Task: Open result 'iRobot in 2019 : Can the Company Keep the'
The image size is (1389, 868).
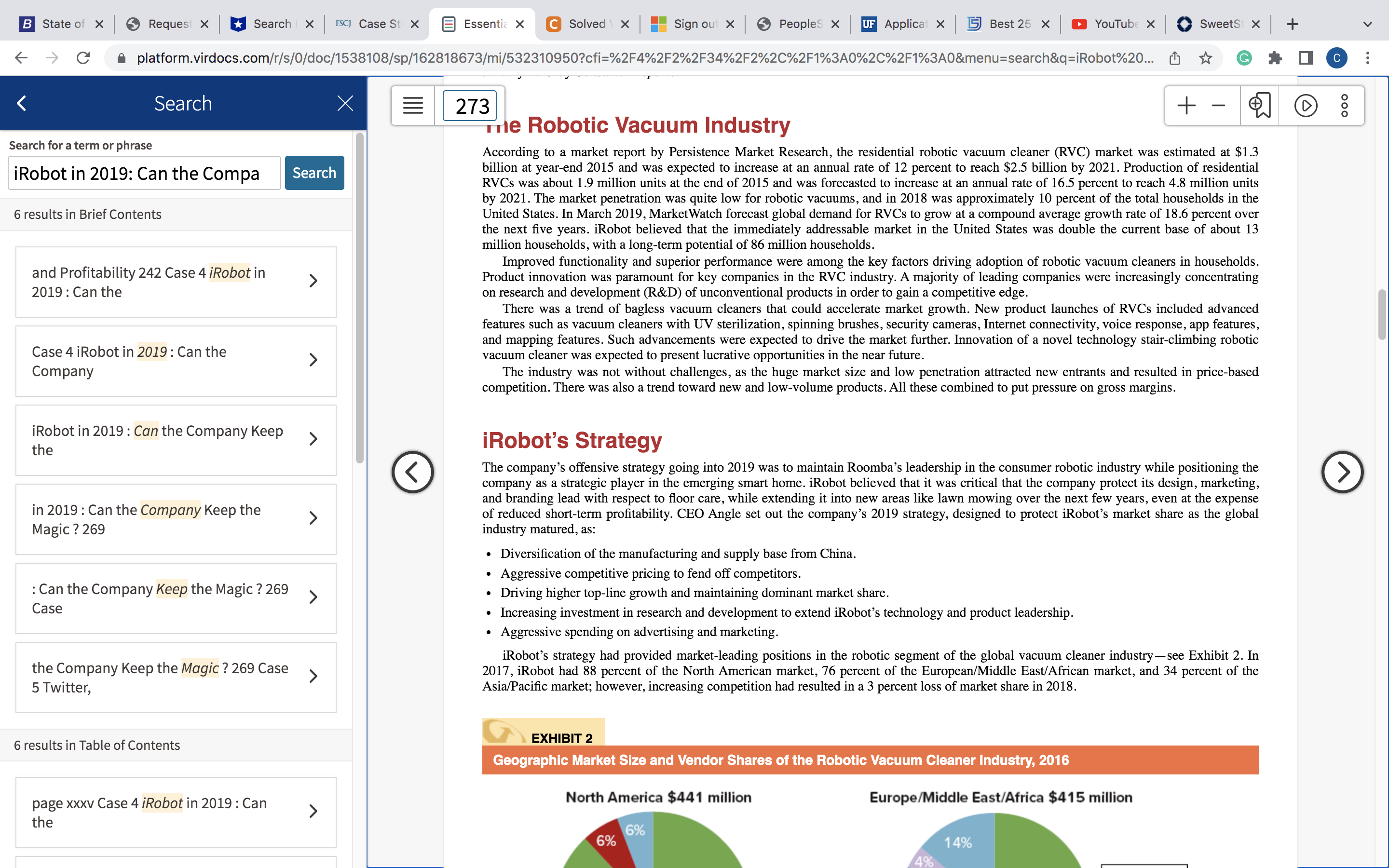Action: pyautogui.click(x=176, y=440)
